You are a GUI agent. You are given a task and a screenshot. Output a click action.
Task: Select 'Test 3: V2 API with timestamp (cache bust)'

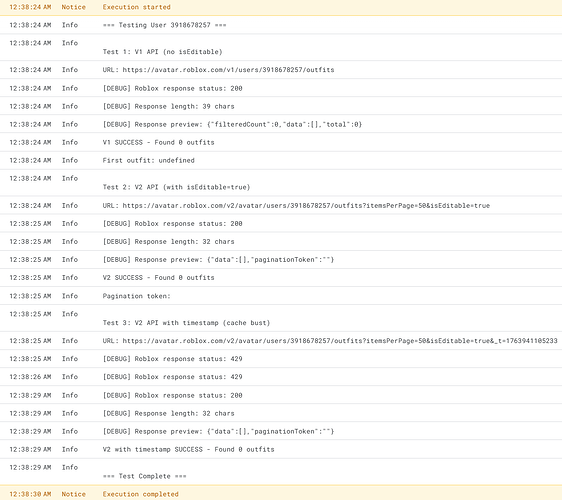186,323
